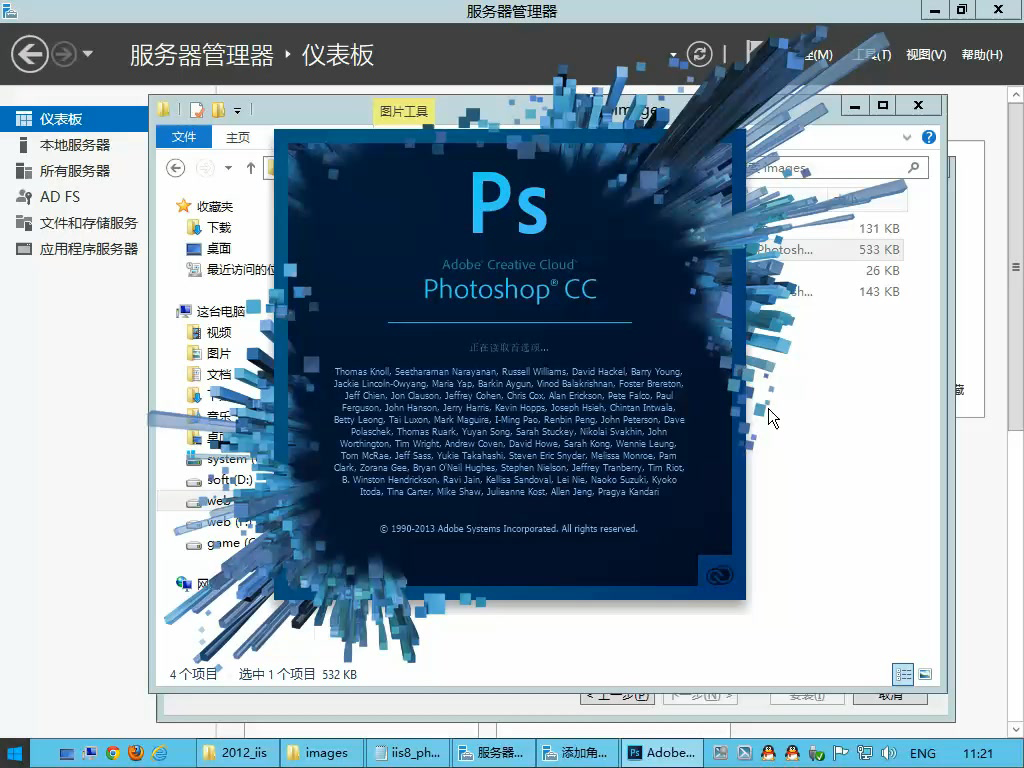Go back in the Explorer window
Screen dimensions: 1024x768
point(175,168)
